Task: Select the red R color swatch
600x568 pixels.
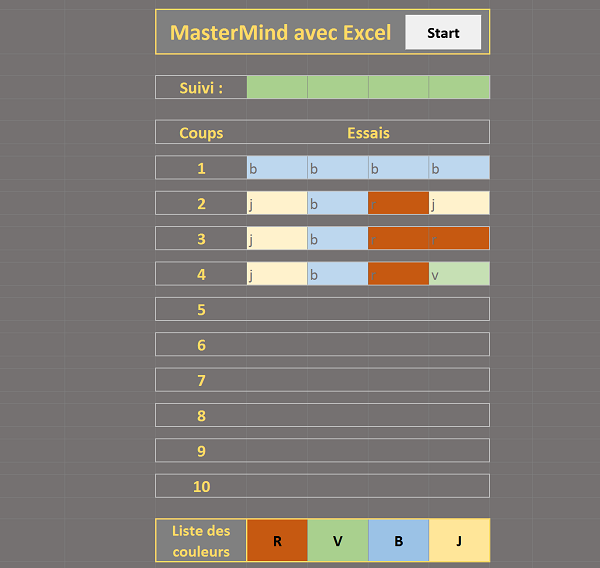Action: tap(277, 540)
